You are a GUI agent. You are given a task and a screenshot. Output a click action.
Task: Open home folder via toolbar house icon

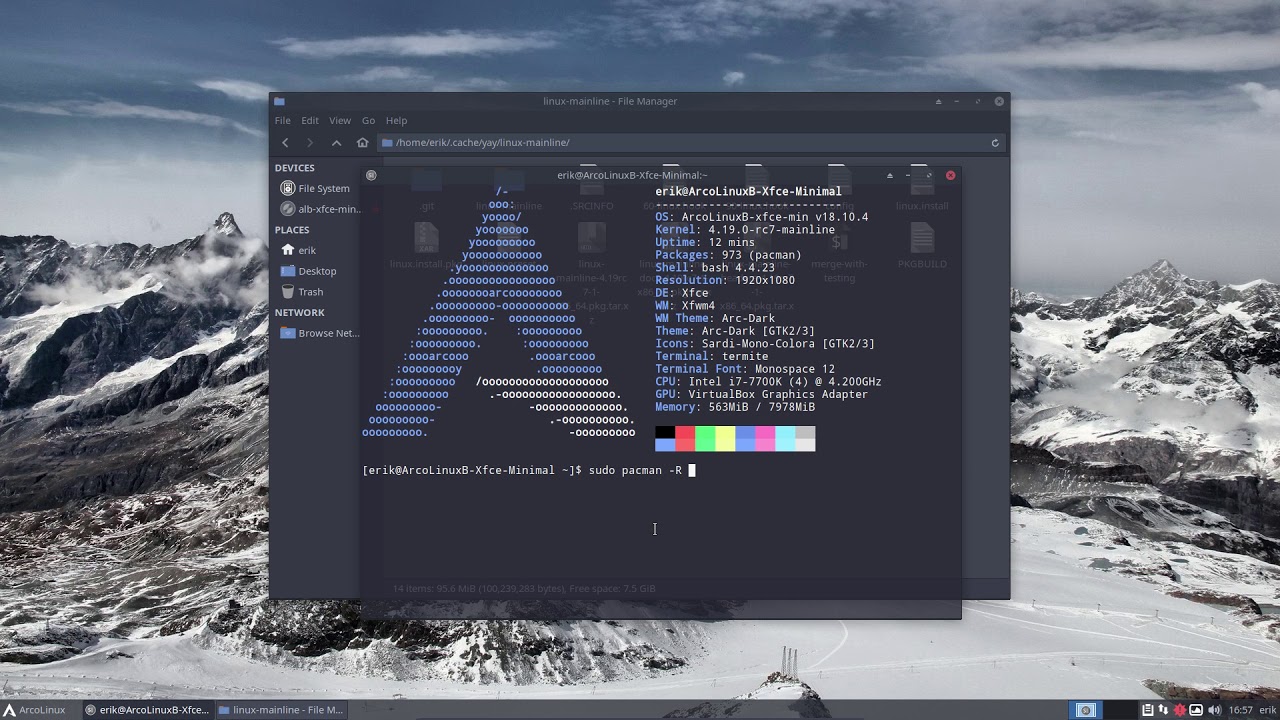[x=362, y=142]
